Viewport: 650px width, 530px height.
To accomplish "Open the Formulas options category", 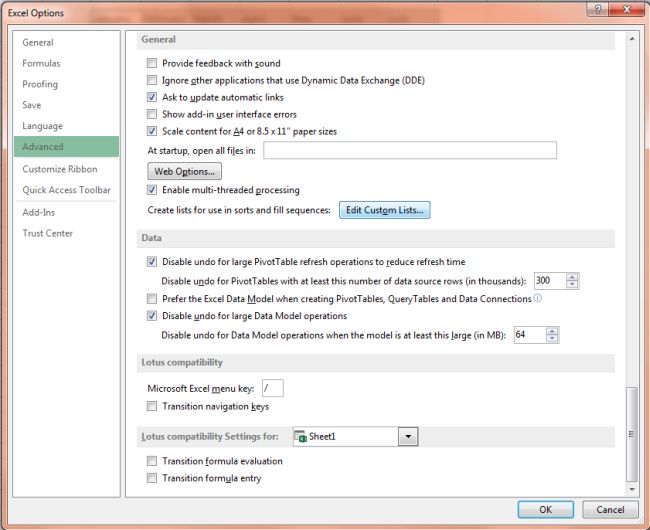I will coord(66,63).
